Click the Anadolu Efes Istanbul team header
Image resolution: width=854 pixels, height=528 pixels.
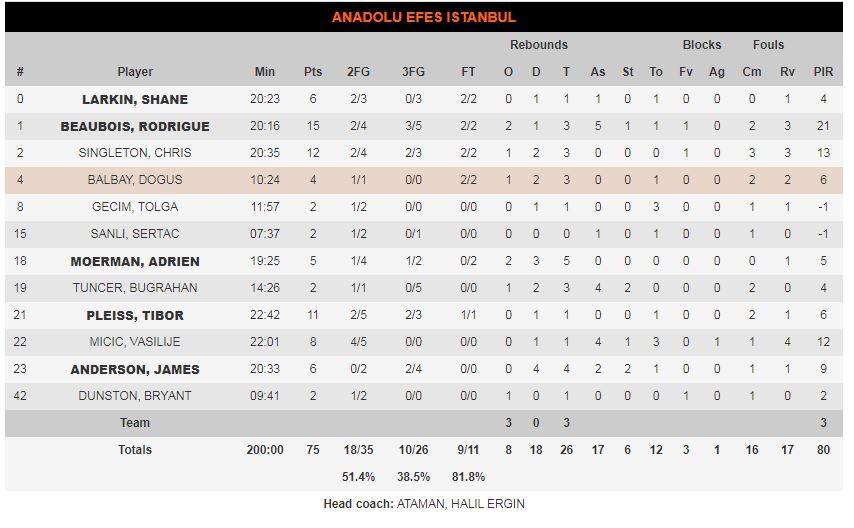point(424,17)
